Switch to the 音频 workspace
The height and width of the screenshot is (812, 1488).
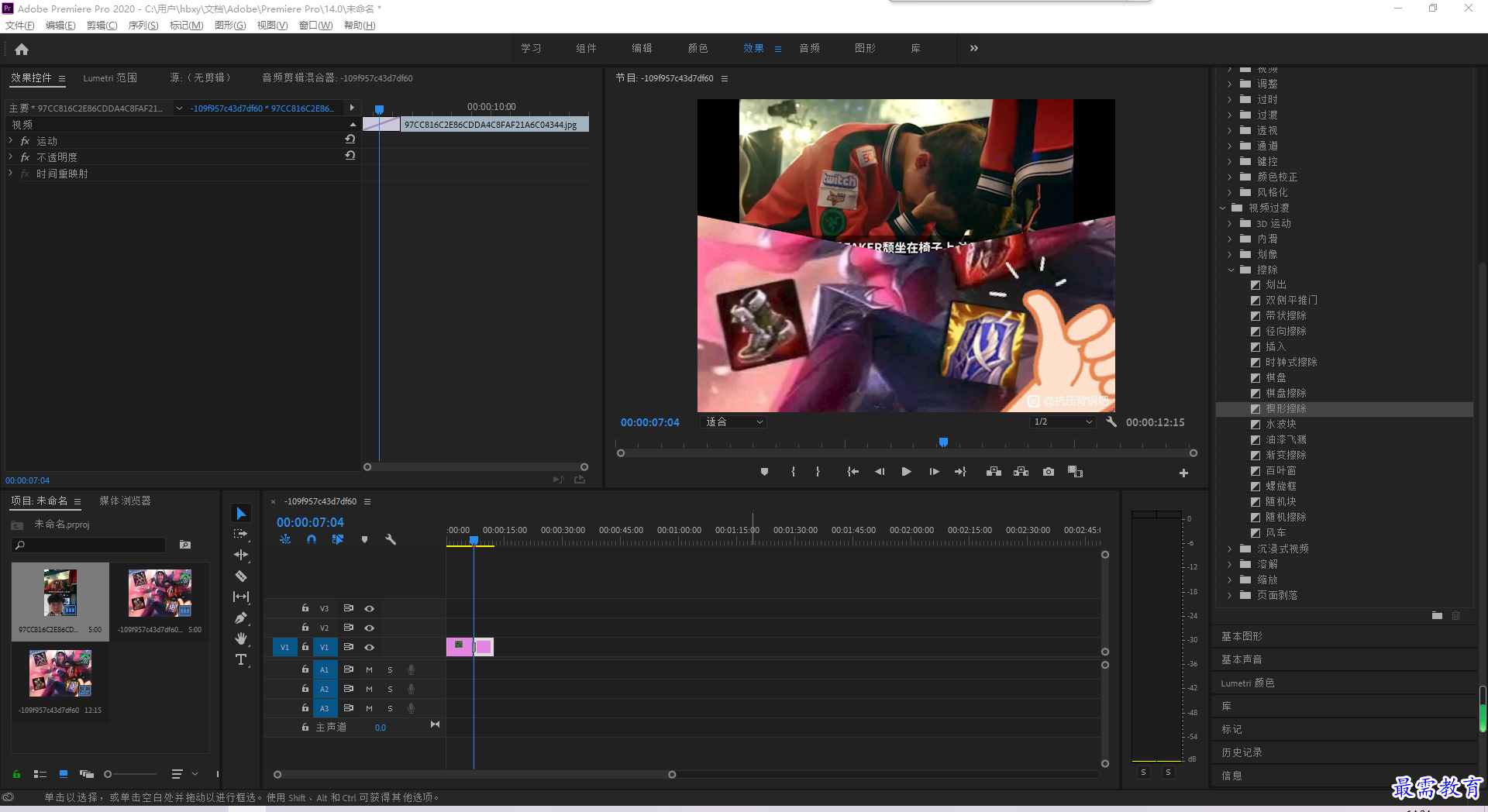click(x=809, y=48)
